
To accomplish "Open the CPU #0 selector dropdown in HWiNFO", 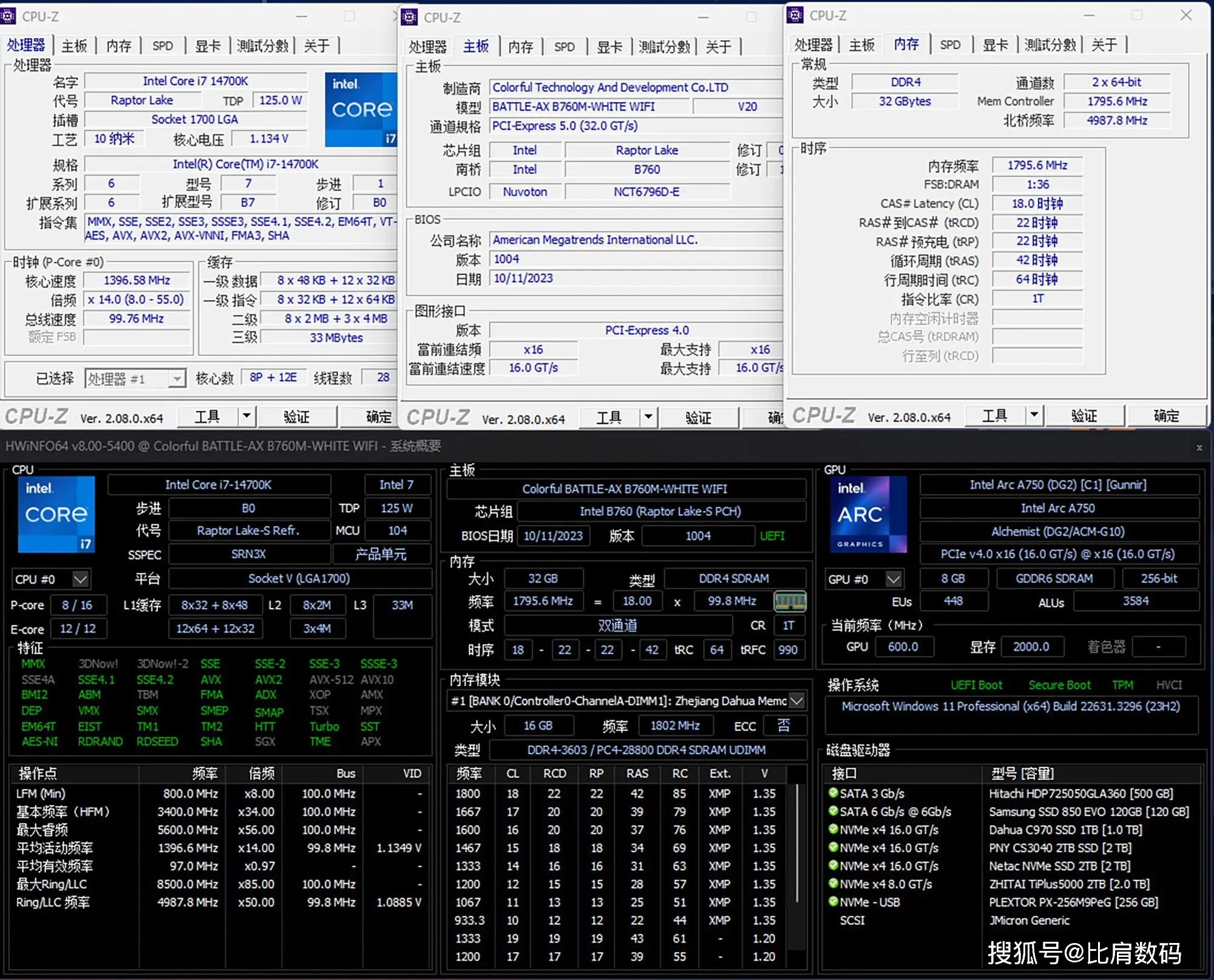I will [x=80, y=579].
